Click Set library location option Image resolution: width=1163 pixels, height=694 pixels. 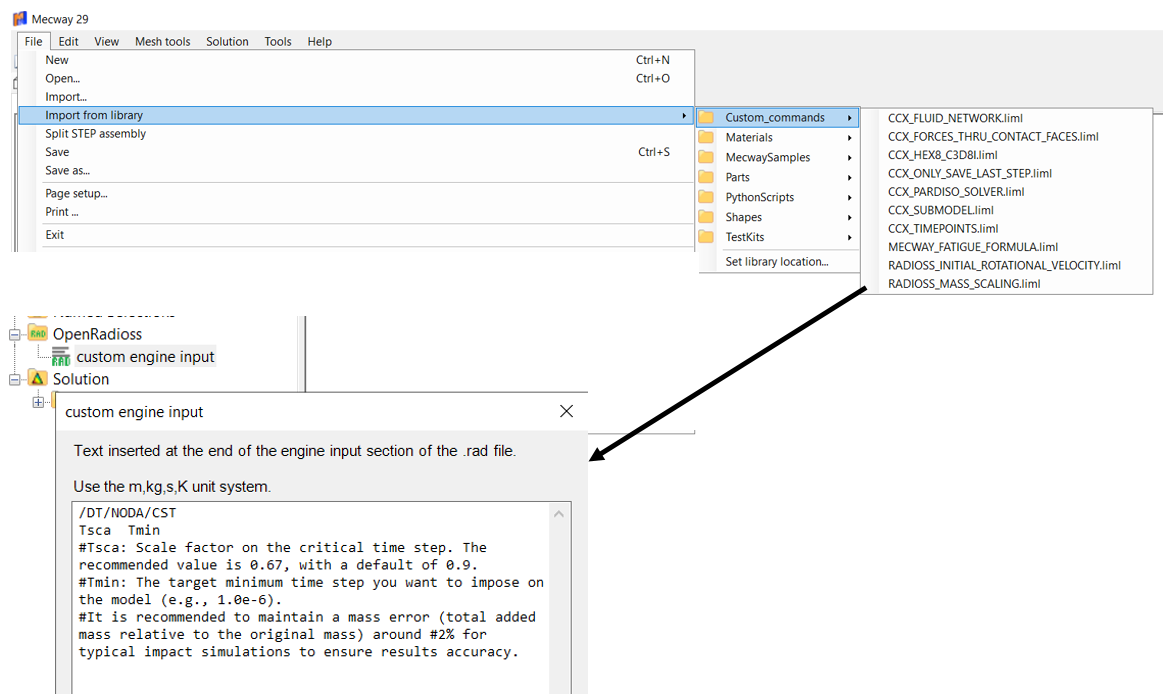(x=777, y=261)
